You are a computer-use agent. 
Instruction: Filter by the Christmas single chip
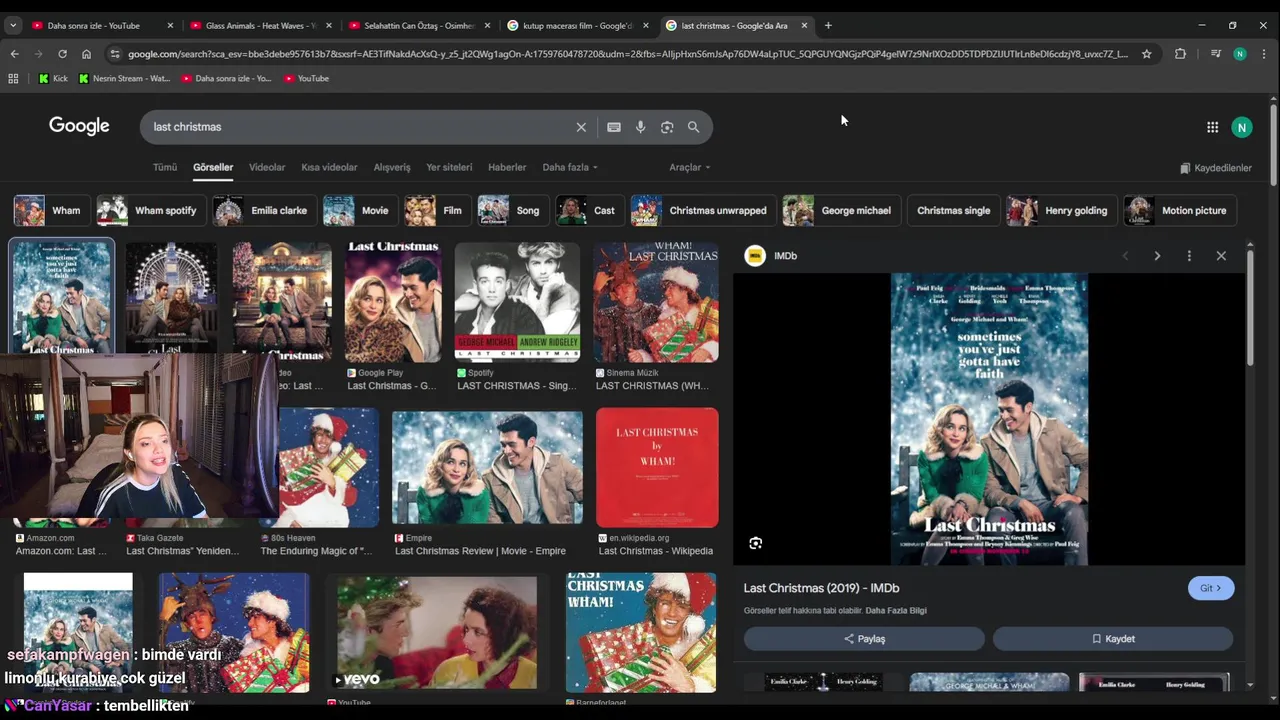click(x=953, y=211)
